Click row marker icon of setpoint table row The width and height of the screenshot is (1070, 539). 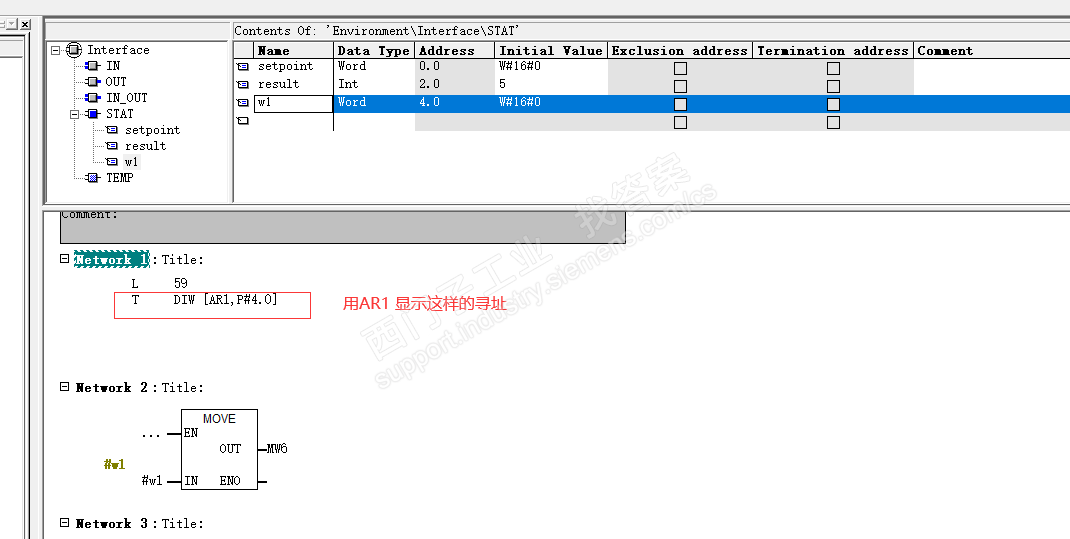[243, 67]
